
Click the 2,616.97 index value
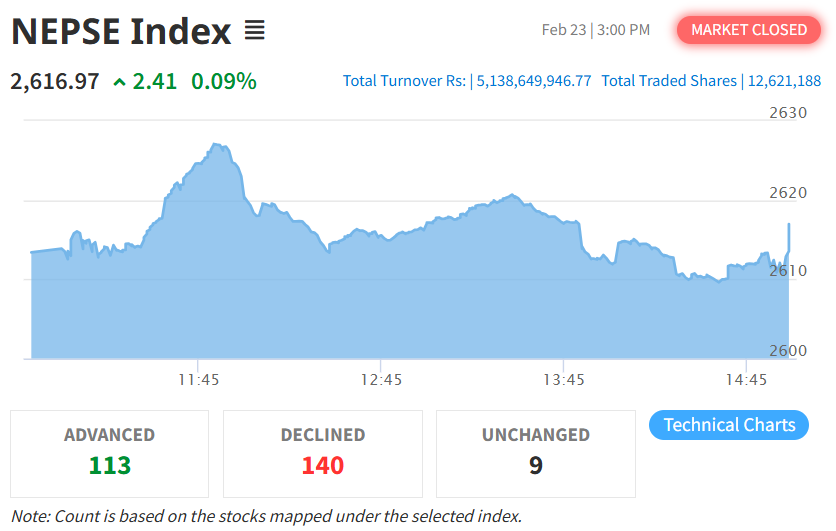coord(55,81)
